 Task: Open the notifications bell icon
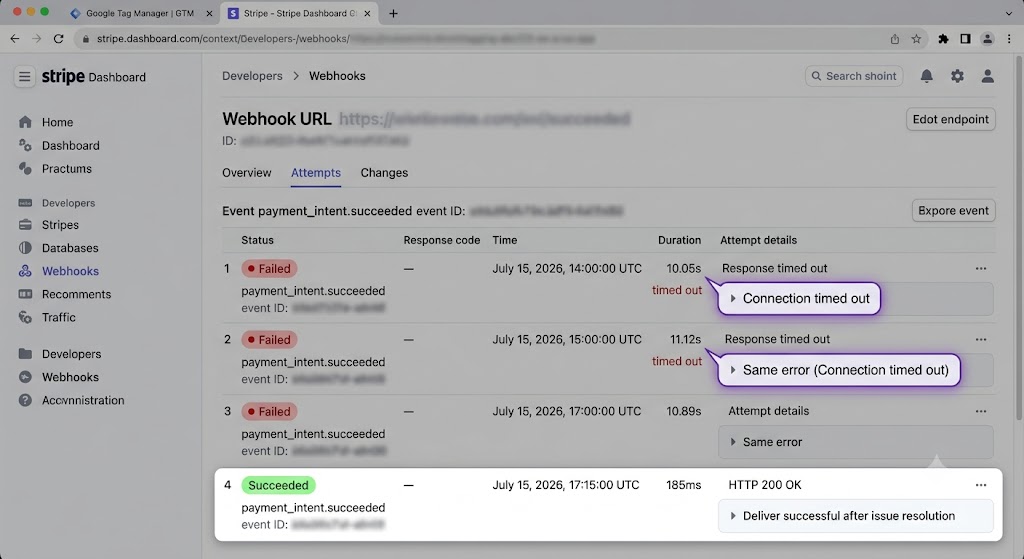point(926,76)
